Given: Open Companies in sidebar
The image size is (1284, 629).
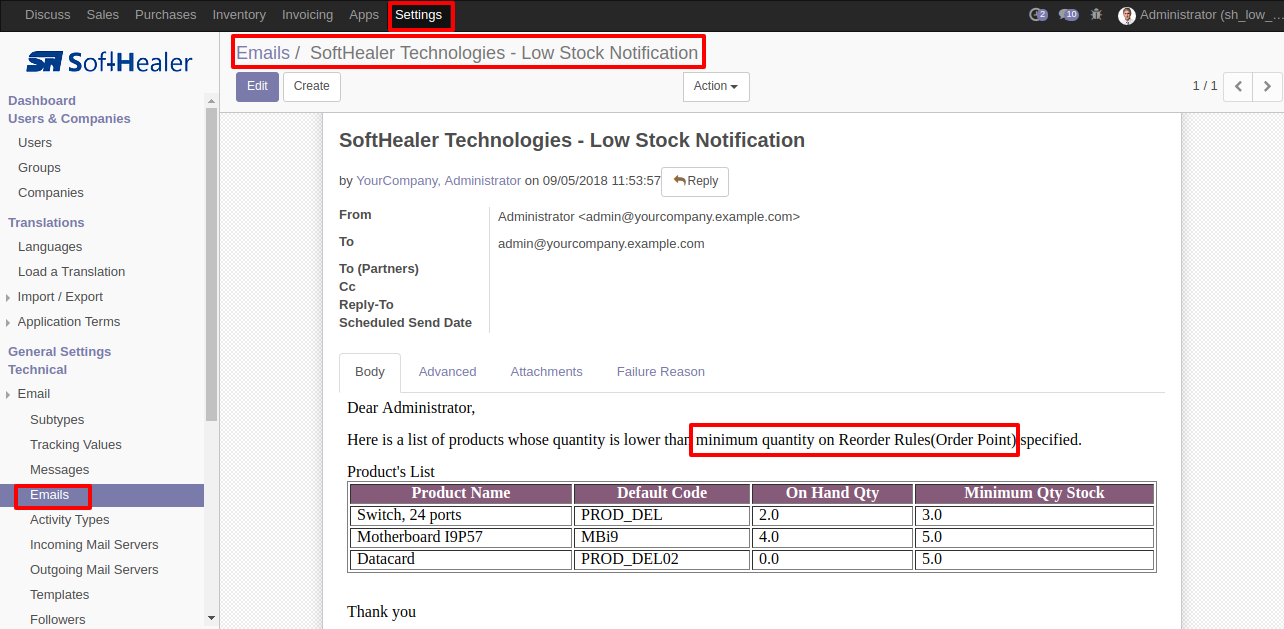Looking at the screenshot, I should pos(51,193).
